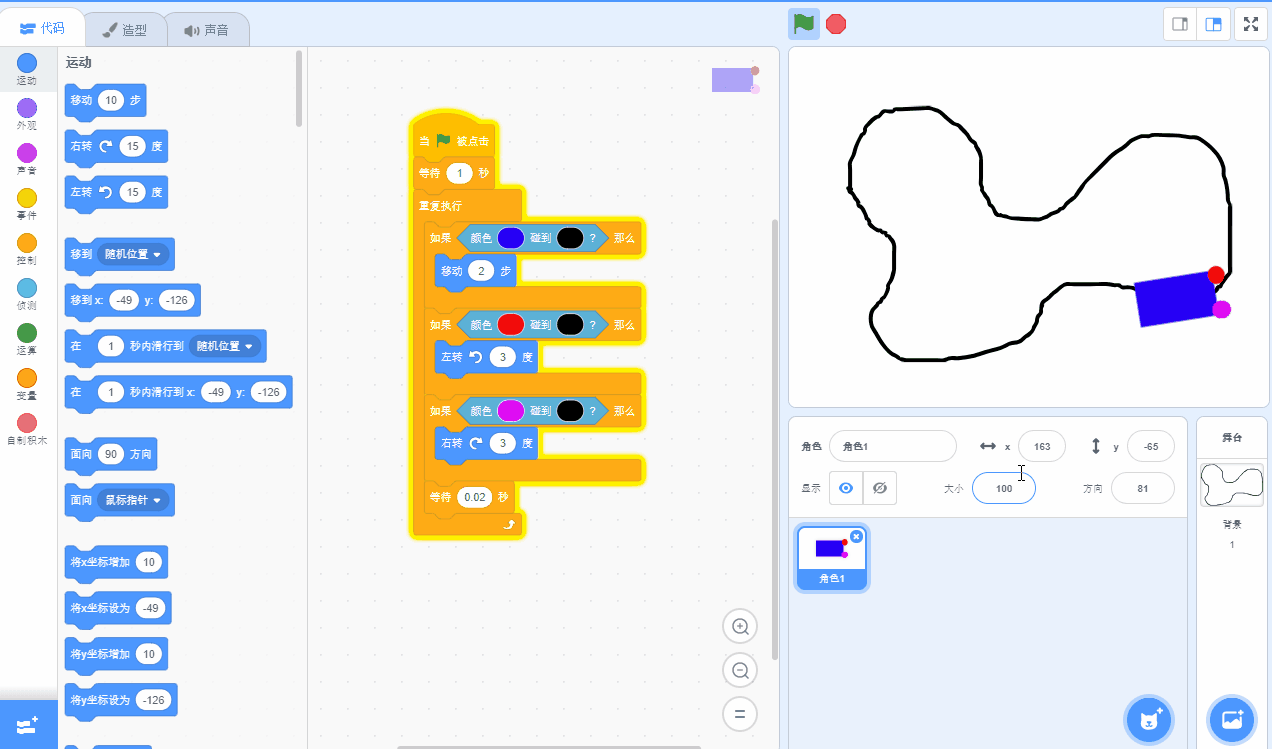This screenshot has height=749, width=1272.
Task: Reset workspace zoom to default
Action: point(740,715)
